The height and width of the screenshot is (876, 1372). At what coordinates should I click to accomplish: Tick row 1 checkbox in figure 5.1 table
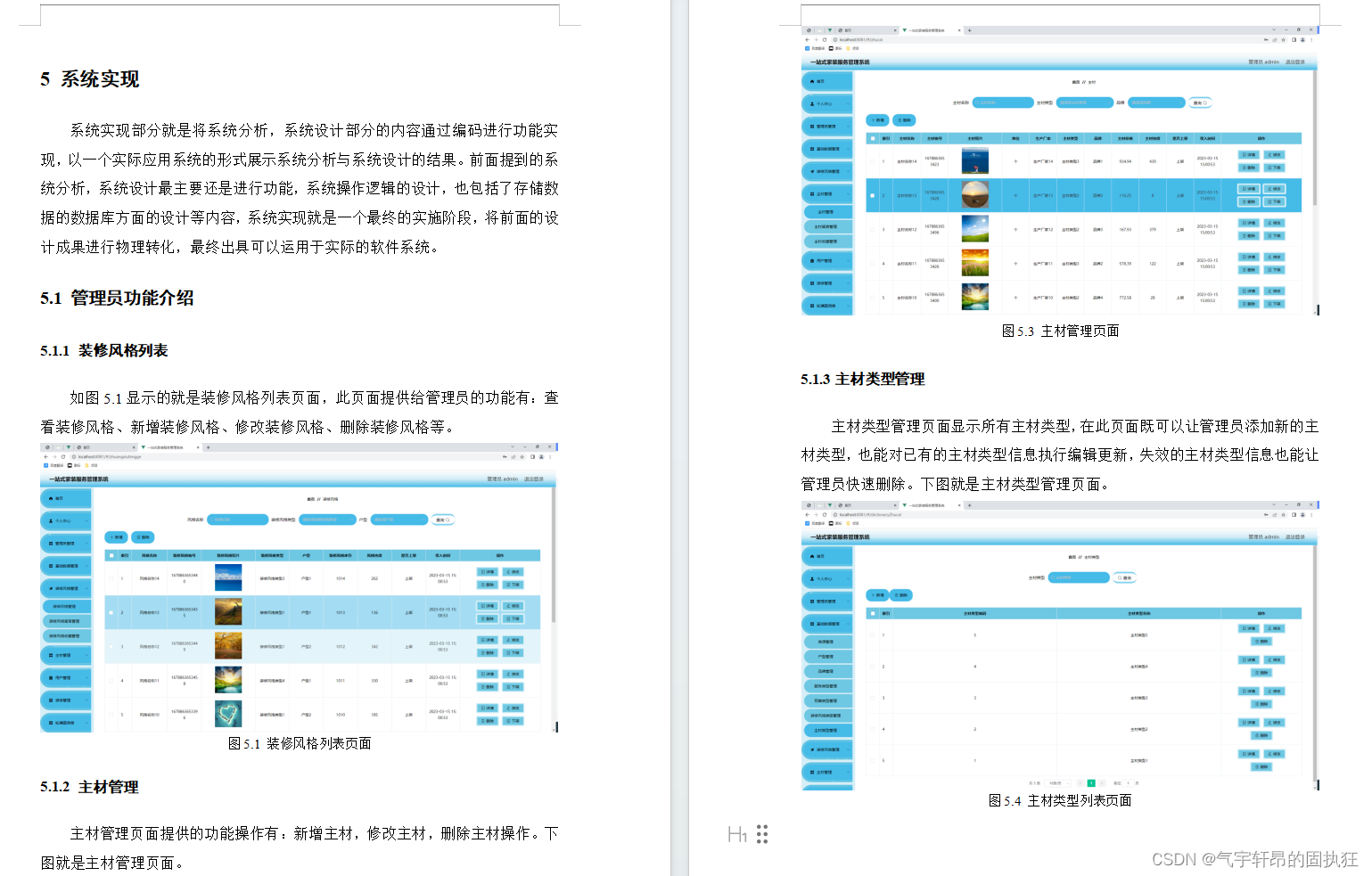click(111, 578)
